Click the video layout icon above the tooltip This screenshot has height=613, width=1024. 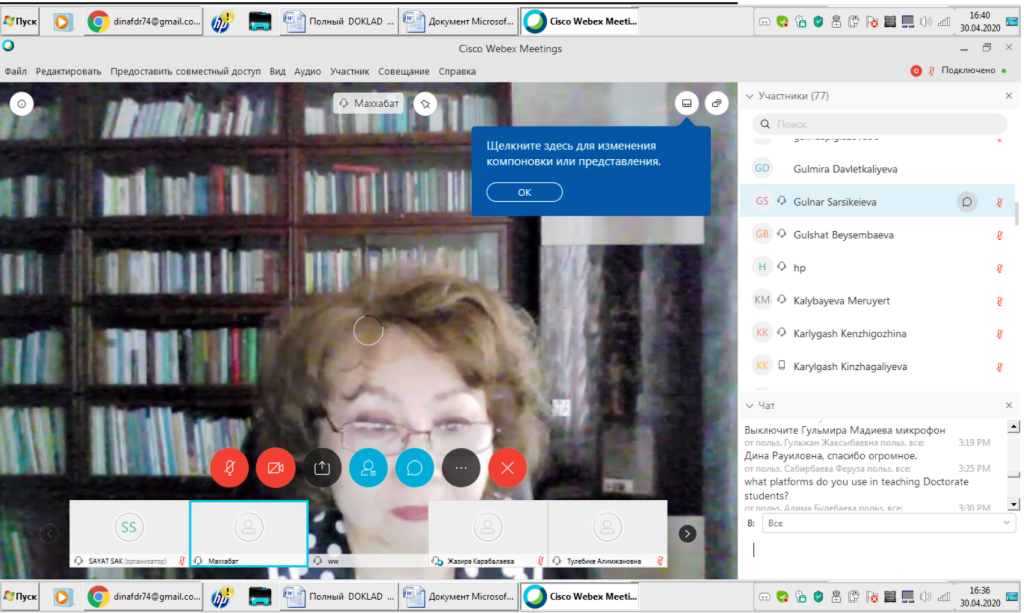[x=687, y=103]
